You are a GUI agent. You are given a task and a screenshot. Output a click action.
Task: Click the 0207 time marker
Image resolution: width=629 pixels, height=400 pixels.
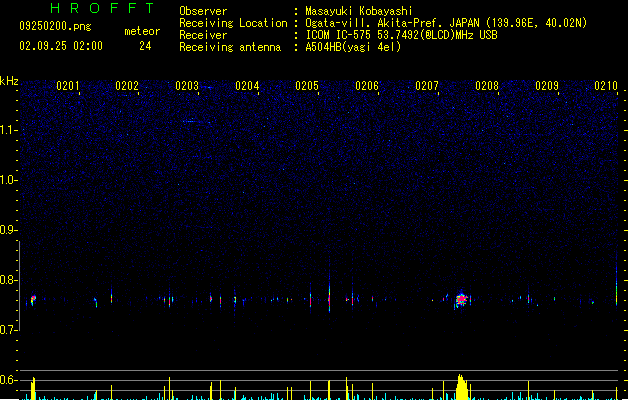[427, 86]
